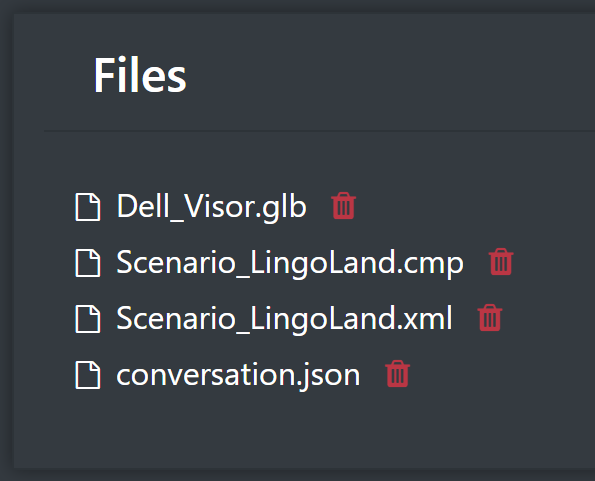This screenshot has width=595, height=481.
Task: Click the Files panel heading
Action: (x=140, y=75)
